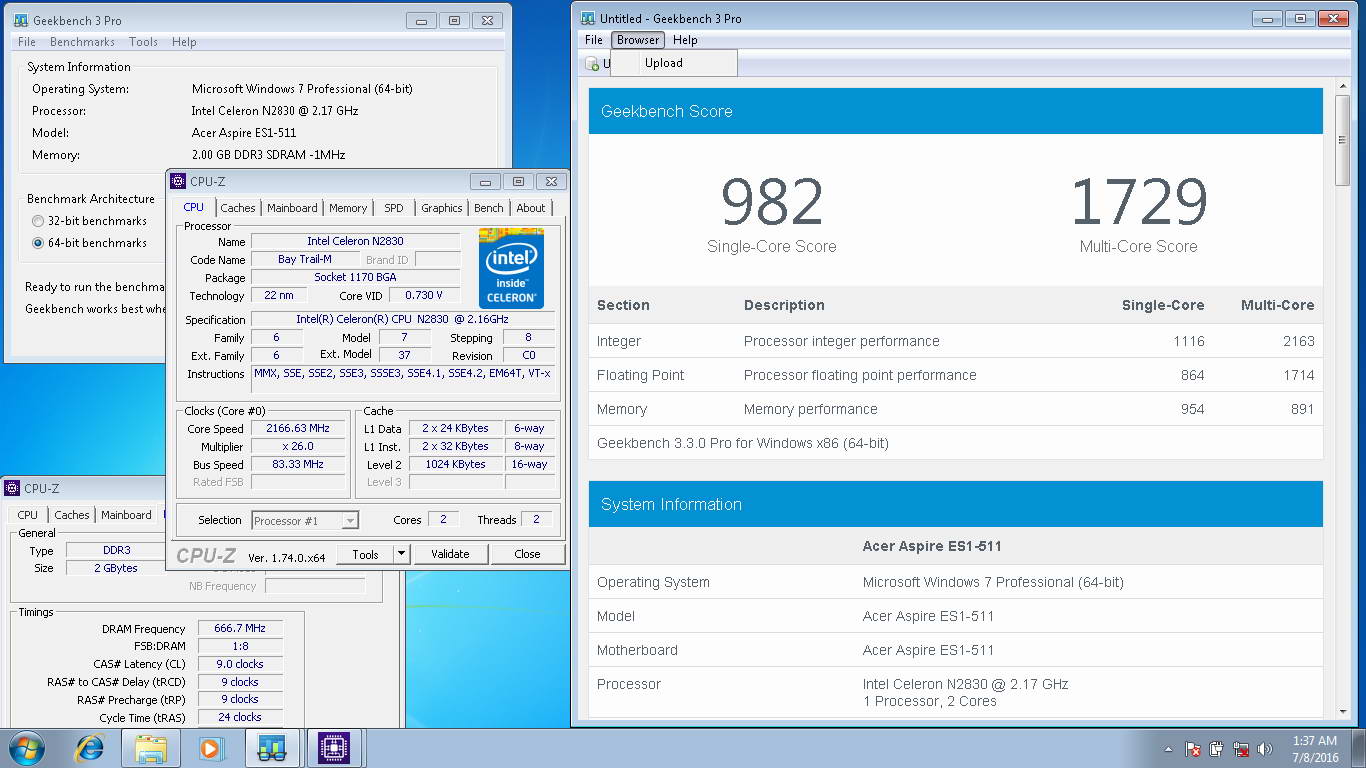
Task: Expand the Tools button dropdown arrow in CPU-Z
Action: point(401,554)
